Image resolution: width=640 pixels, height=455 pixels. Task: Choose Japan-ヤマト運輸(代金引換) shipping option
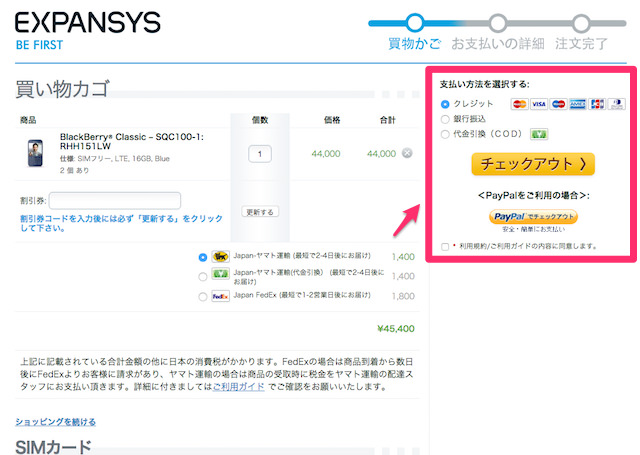tap(202, 277)
